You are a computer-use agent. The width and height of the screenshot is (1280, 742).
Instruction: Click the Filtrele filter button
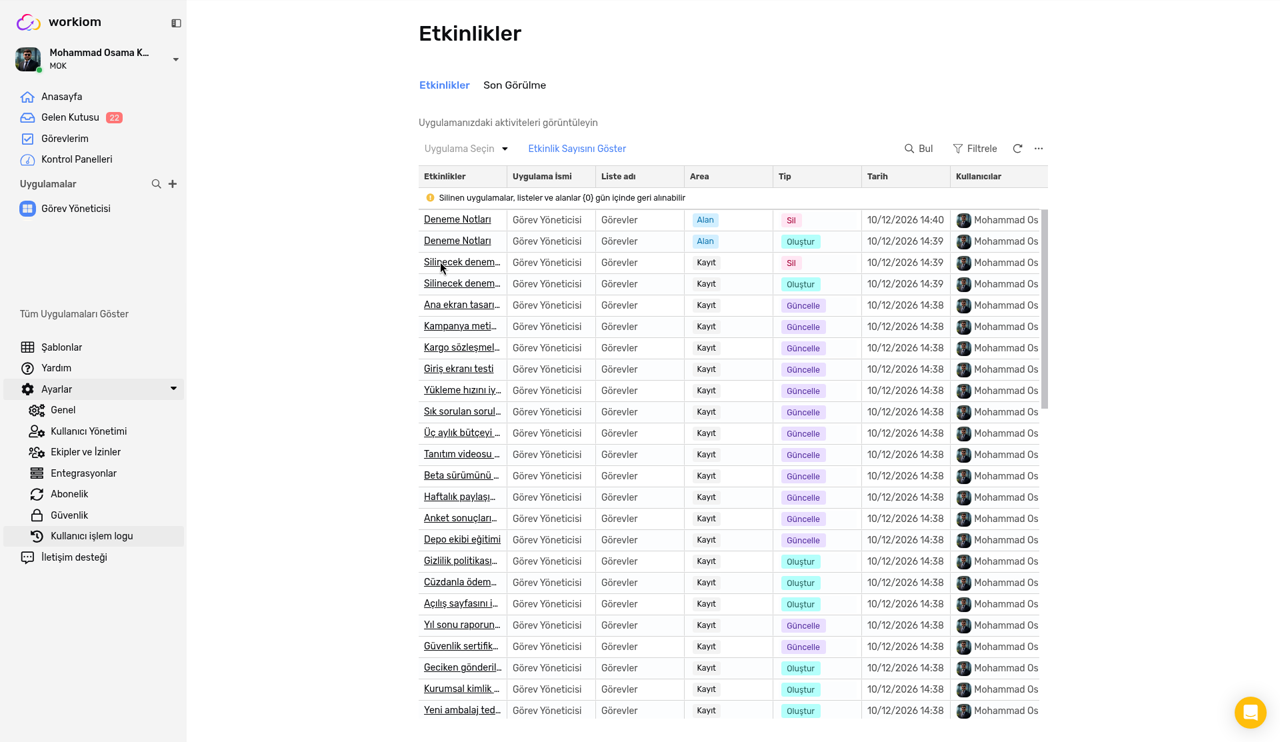click(975, 149)
